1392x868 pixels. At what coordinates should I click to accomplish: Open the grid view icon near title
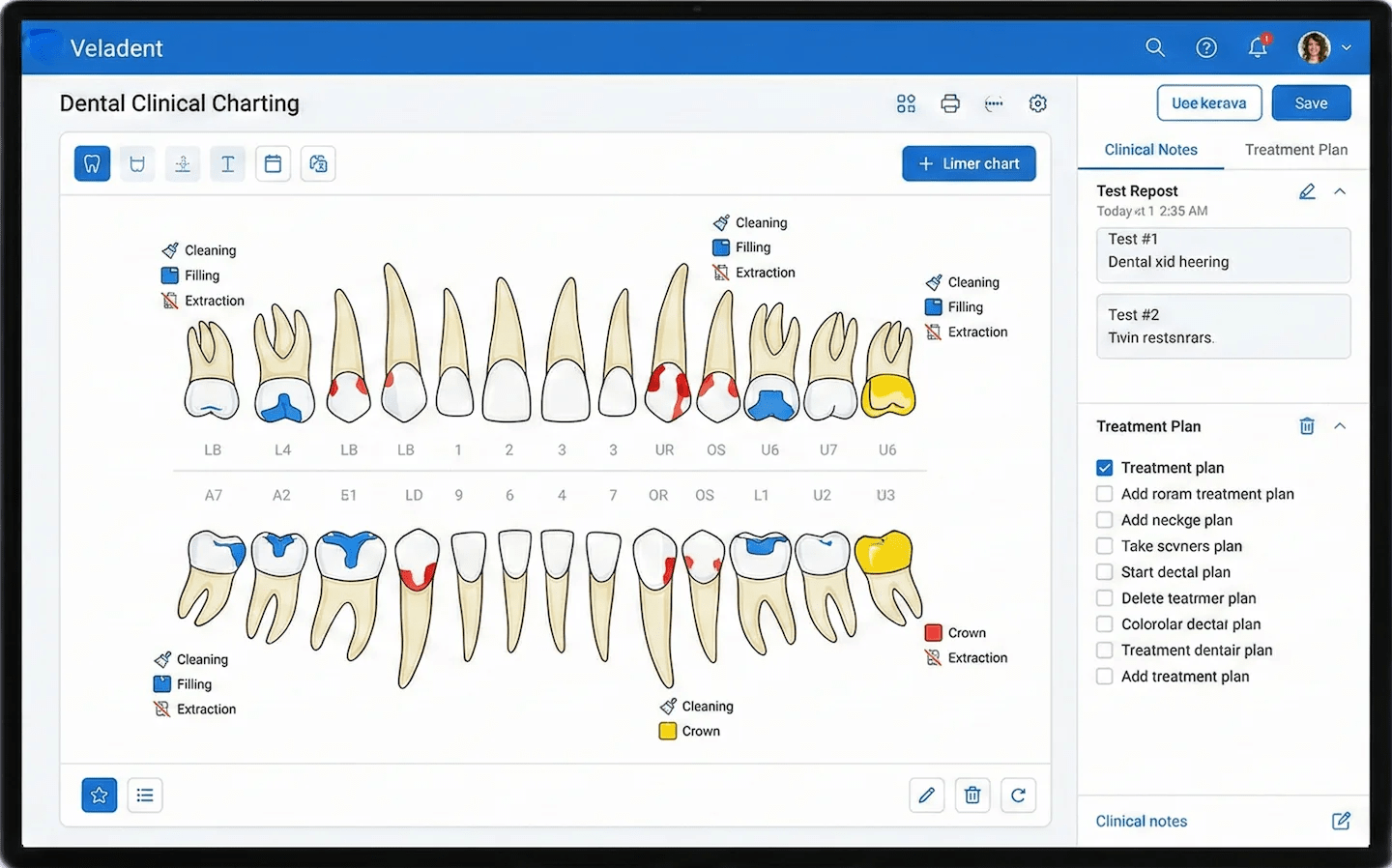point(906,103)
